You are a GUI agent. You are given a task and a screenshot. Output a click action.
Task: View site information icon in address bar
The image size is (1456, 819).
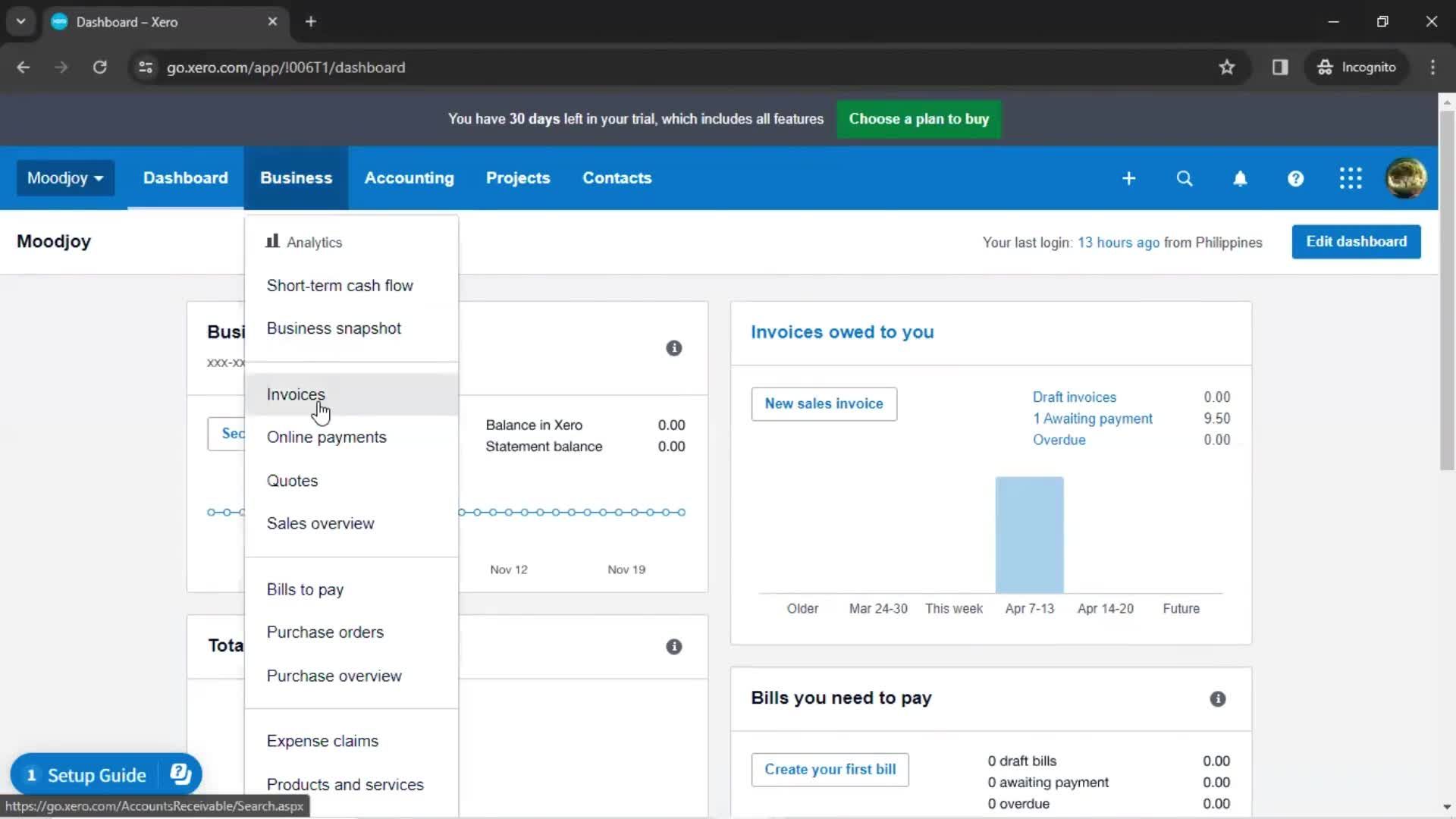(146, 67)
